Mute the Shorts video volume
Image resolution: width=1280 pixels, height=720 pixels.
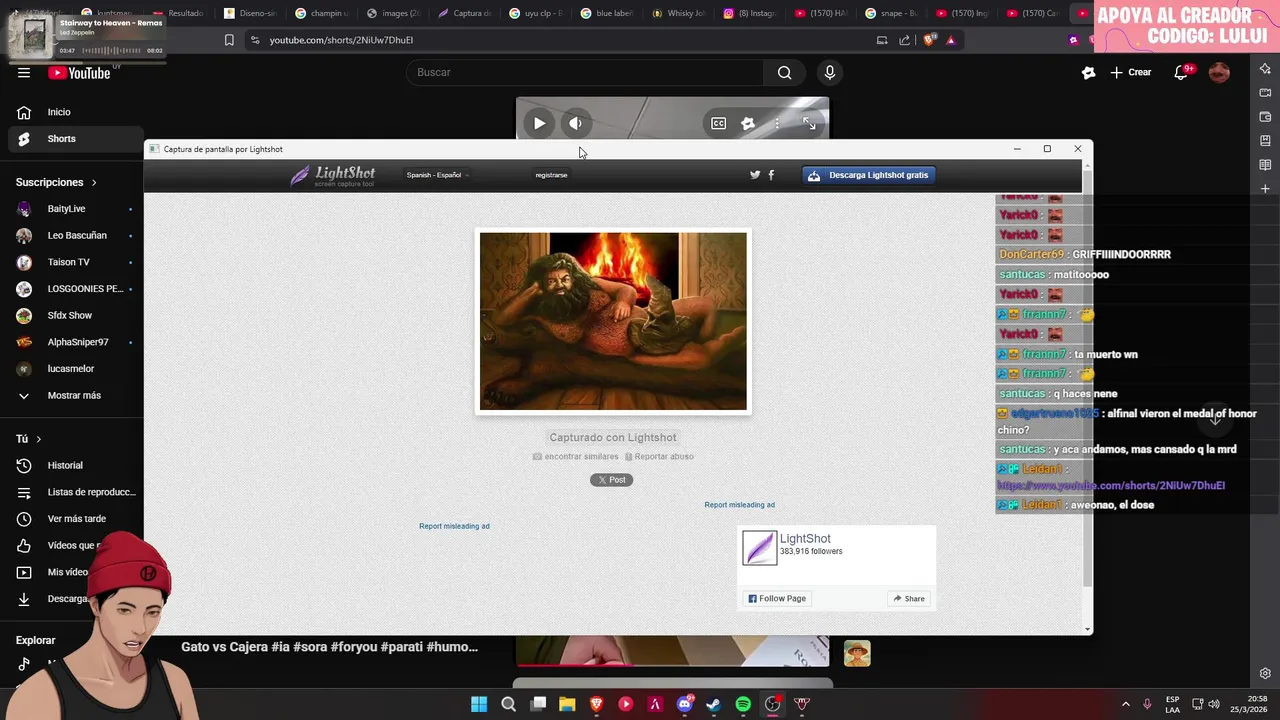[x=575, y=124]
